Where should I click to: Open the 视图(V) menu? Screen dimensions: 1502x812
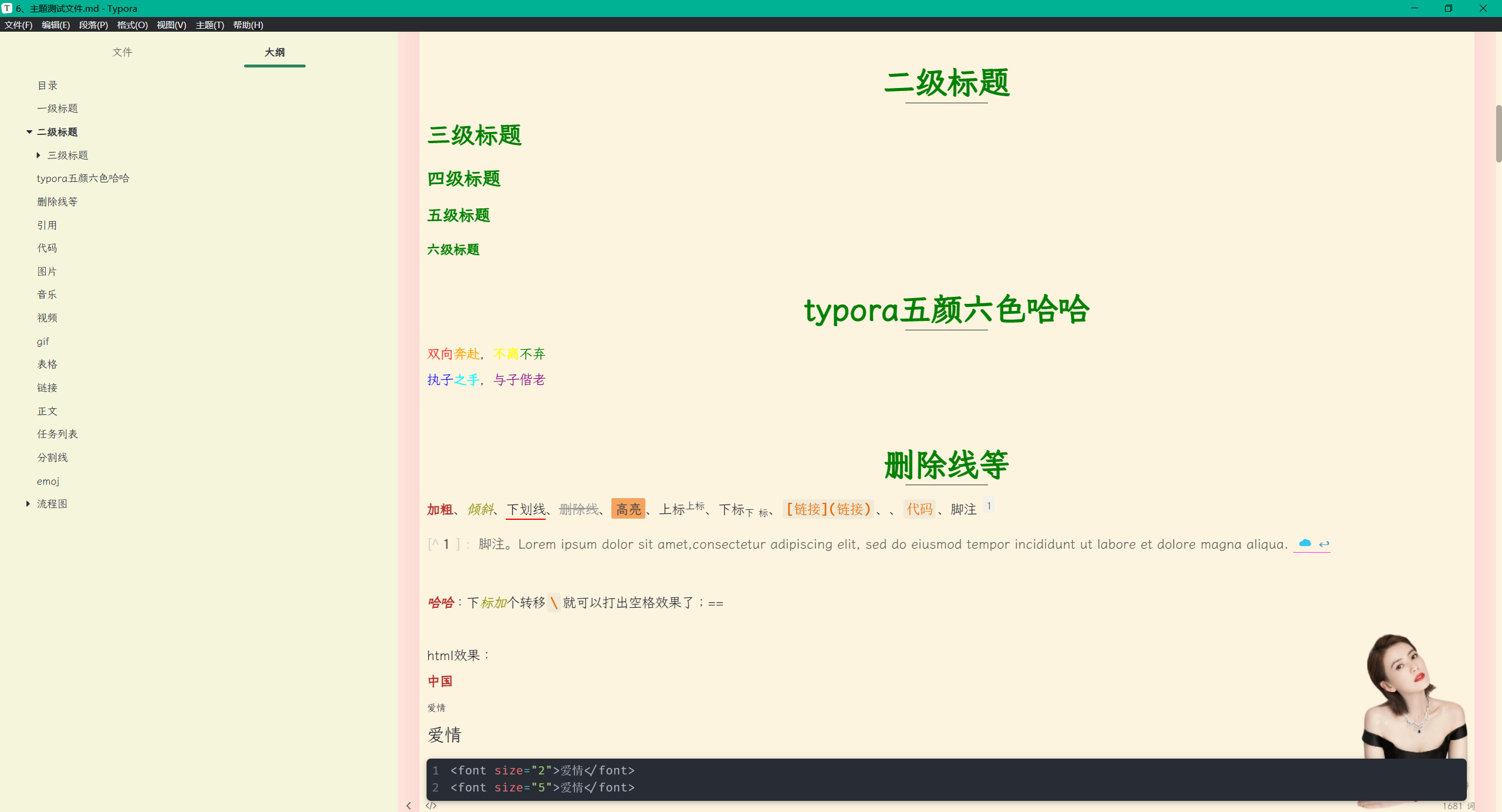coord(171,25)
